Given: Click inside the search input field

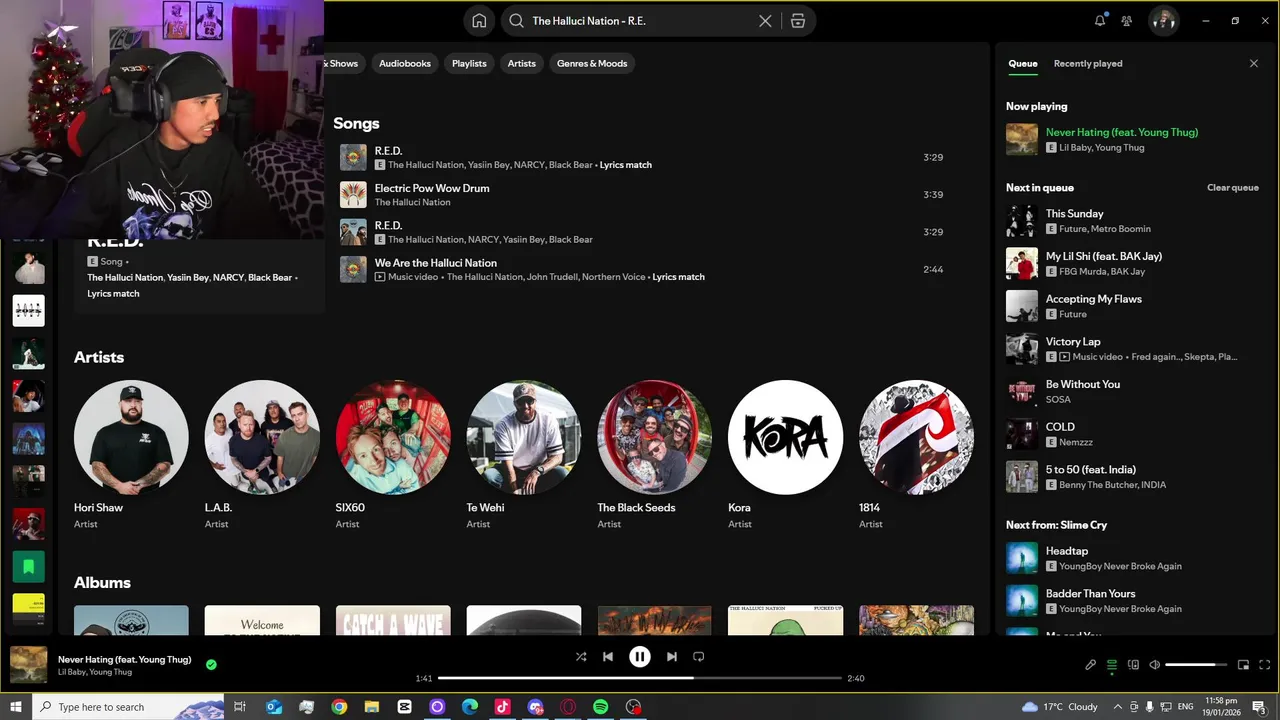Looking at the screenshot, I should point(640,21).
